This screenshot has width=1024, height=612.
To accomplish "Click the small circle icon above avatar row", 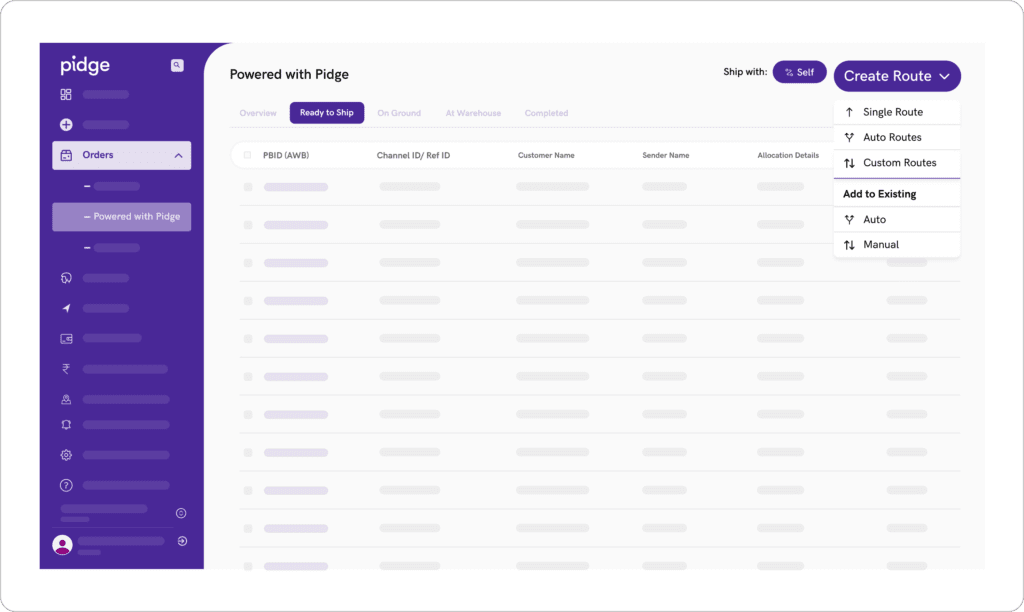I will (x=182, y=513).
